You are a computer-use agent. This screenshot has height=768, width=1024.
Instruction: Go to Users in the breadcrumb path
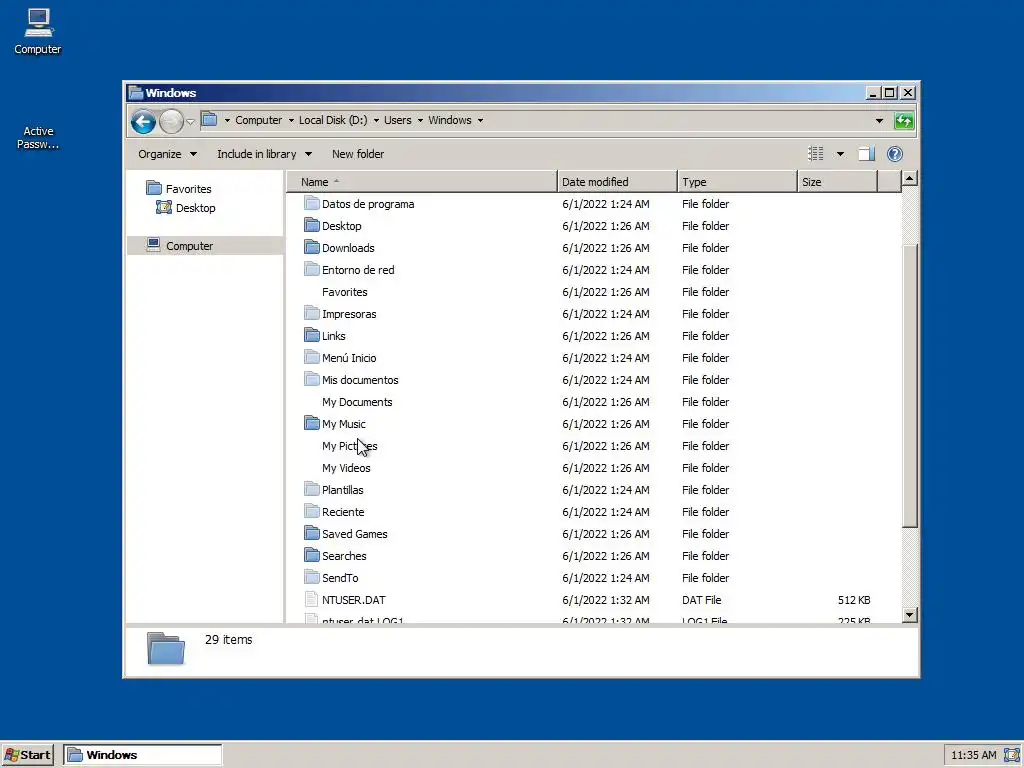coord(397,120)
